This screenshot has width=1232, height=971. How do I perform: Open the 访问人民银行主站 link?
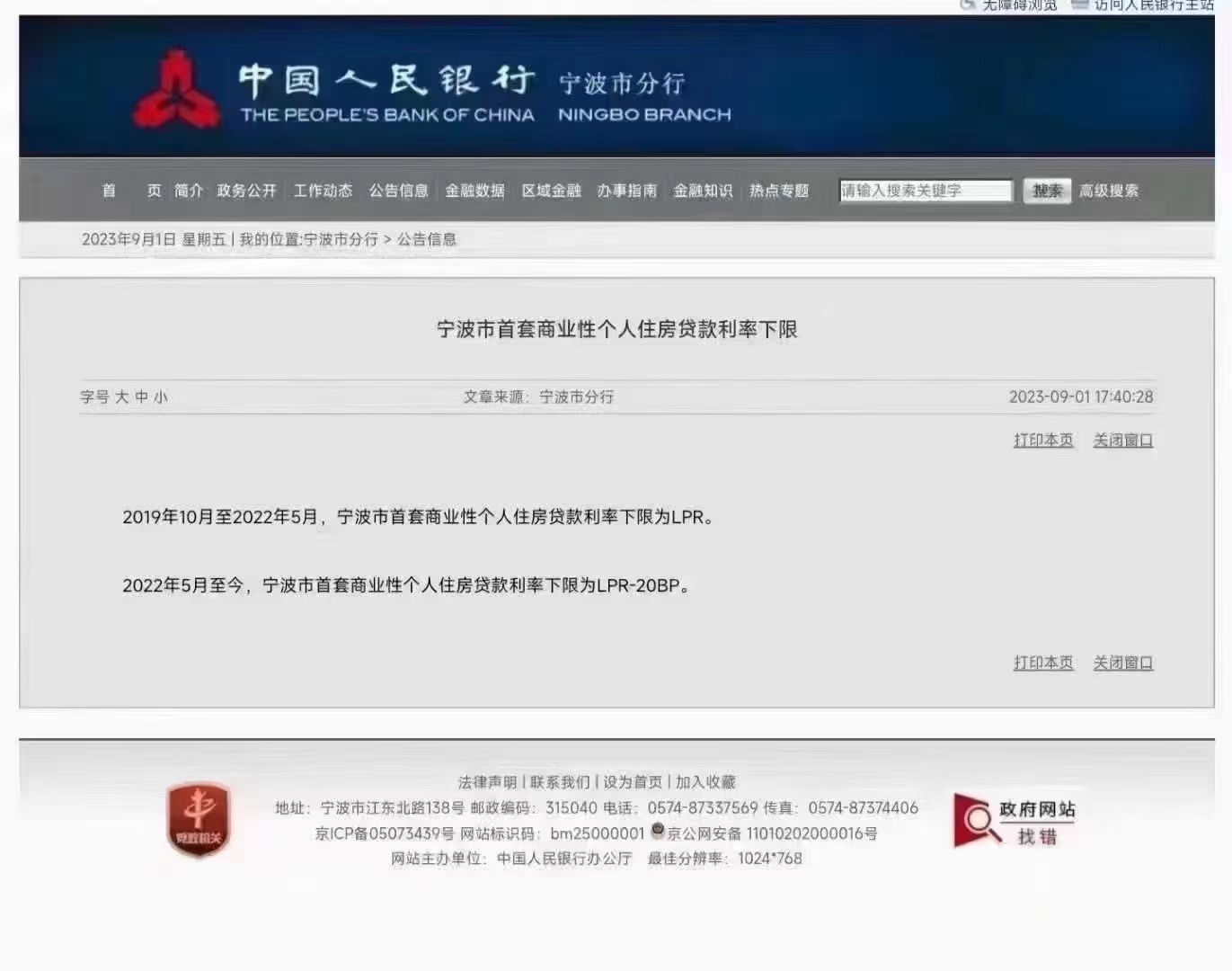[x=1154, y=5]
